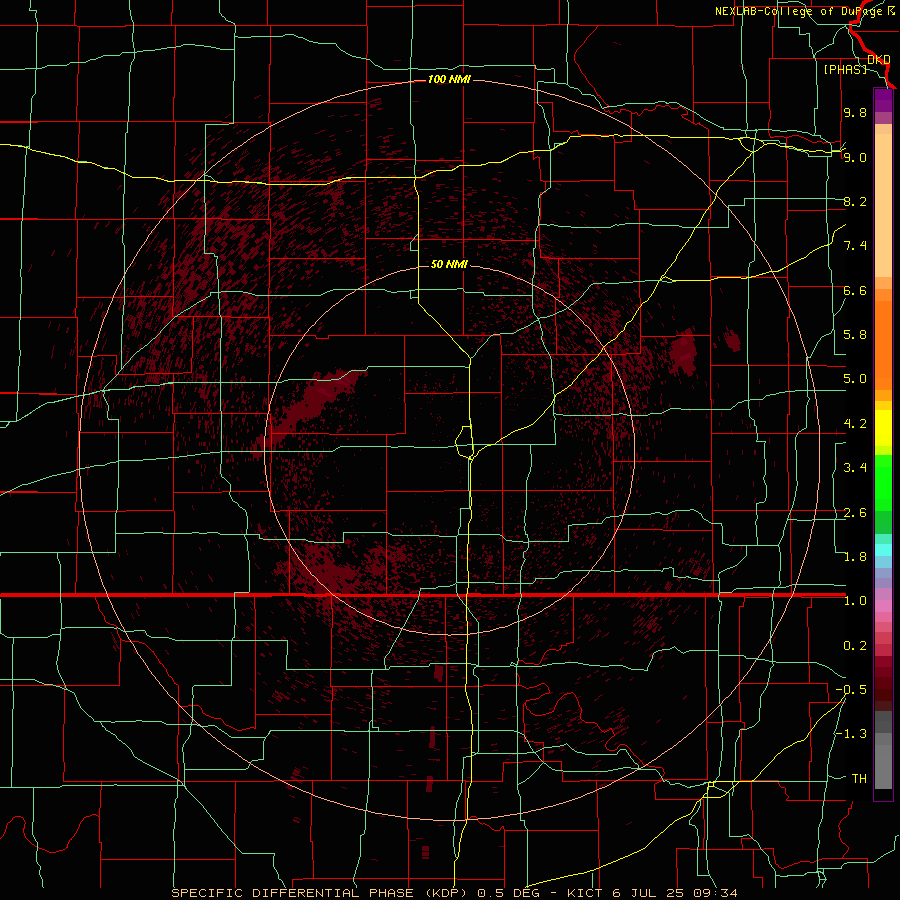The width and height of the screenshot is (900, 900).
Task: Click the 1.0 value on the color scale
Action: click(x=855, y=601)
